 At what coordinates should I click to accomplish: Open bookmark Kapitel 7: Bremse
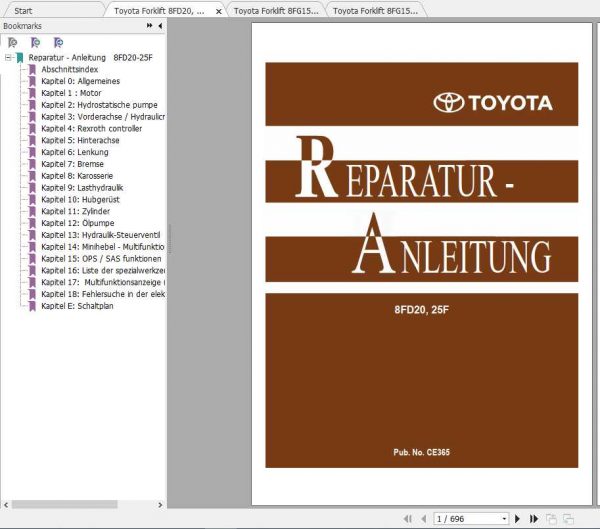pos(72,164)
